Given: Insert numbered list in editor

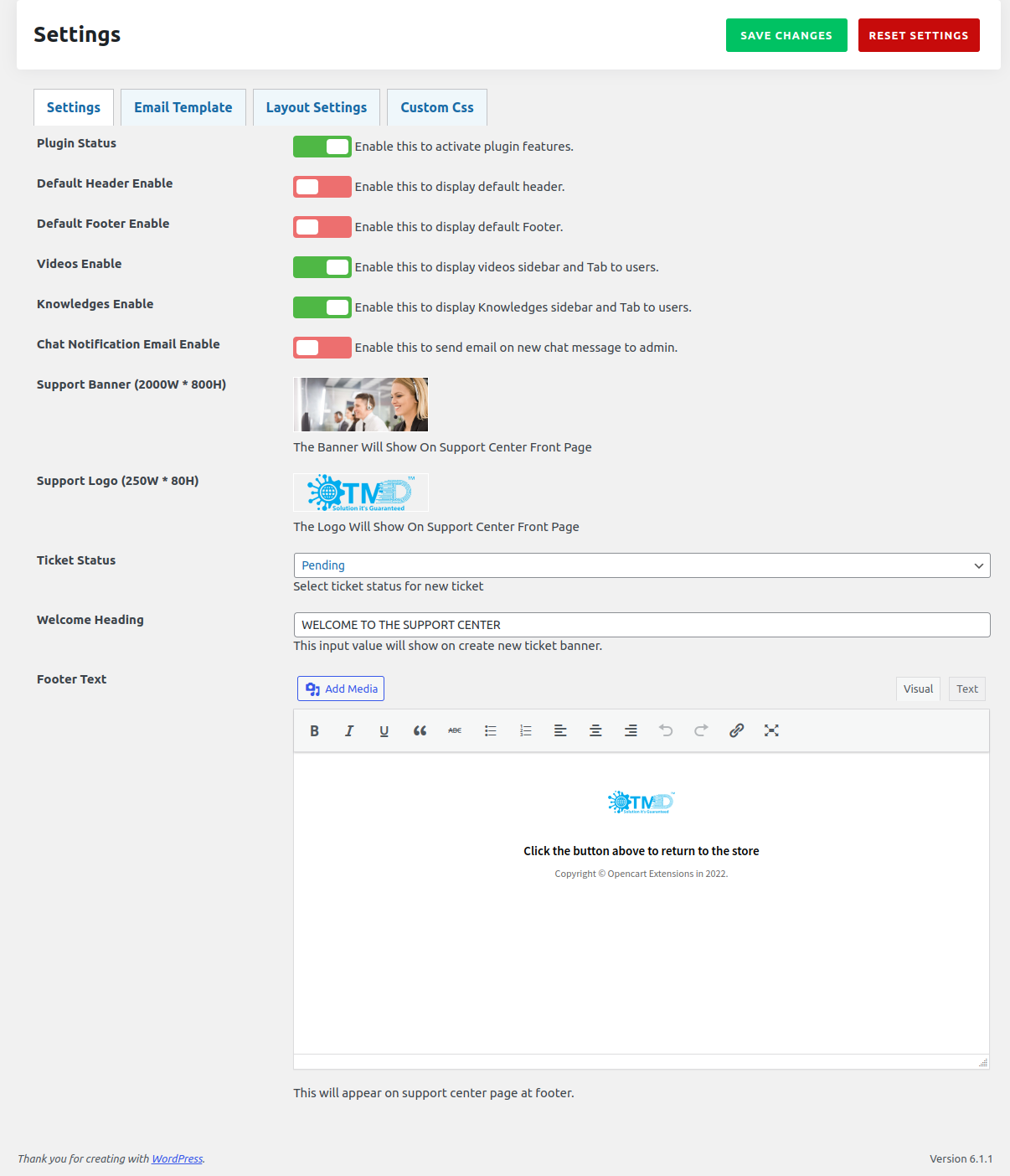Looking at the screenshot, I should pos(525,730).
